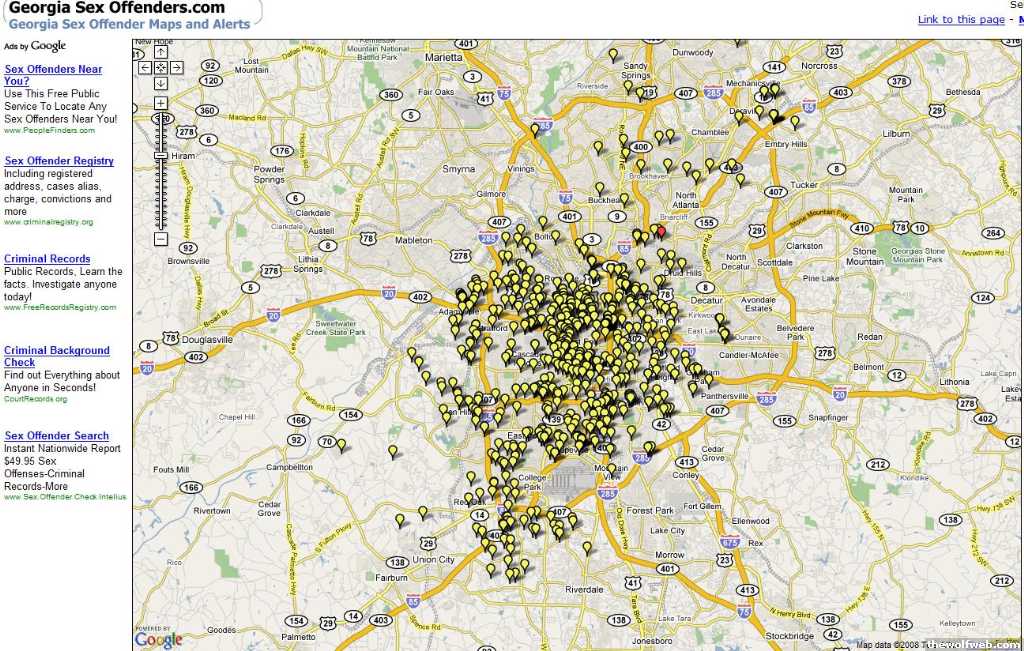Click the Google logo on the map
Screen dimensions: 1024x651
(159, 640)
